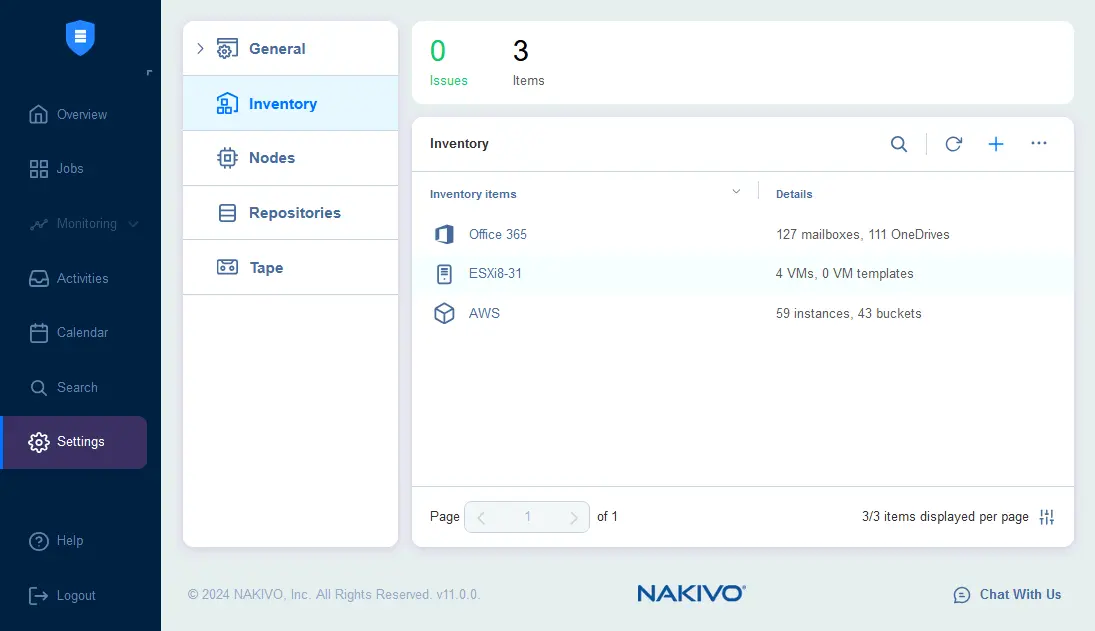This screenshot has height=631, width=1095.
Task: Go to next page arrow
Action: [x=573, y=517]
